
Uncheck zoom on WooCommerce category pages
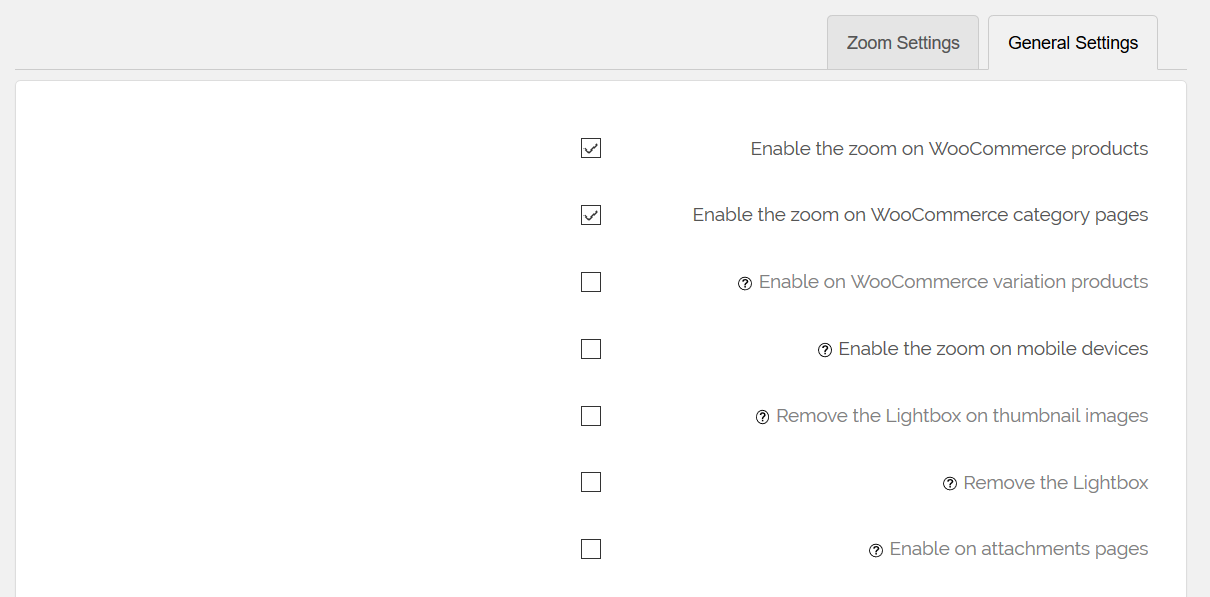[591, 215]
